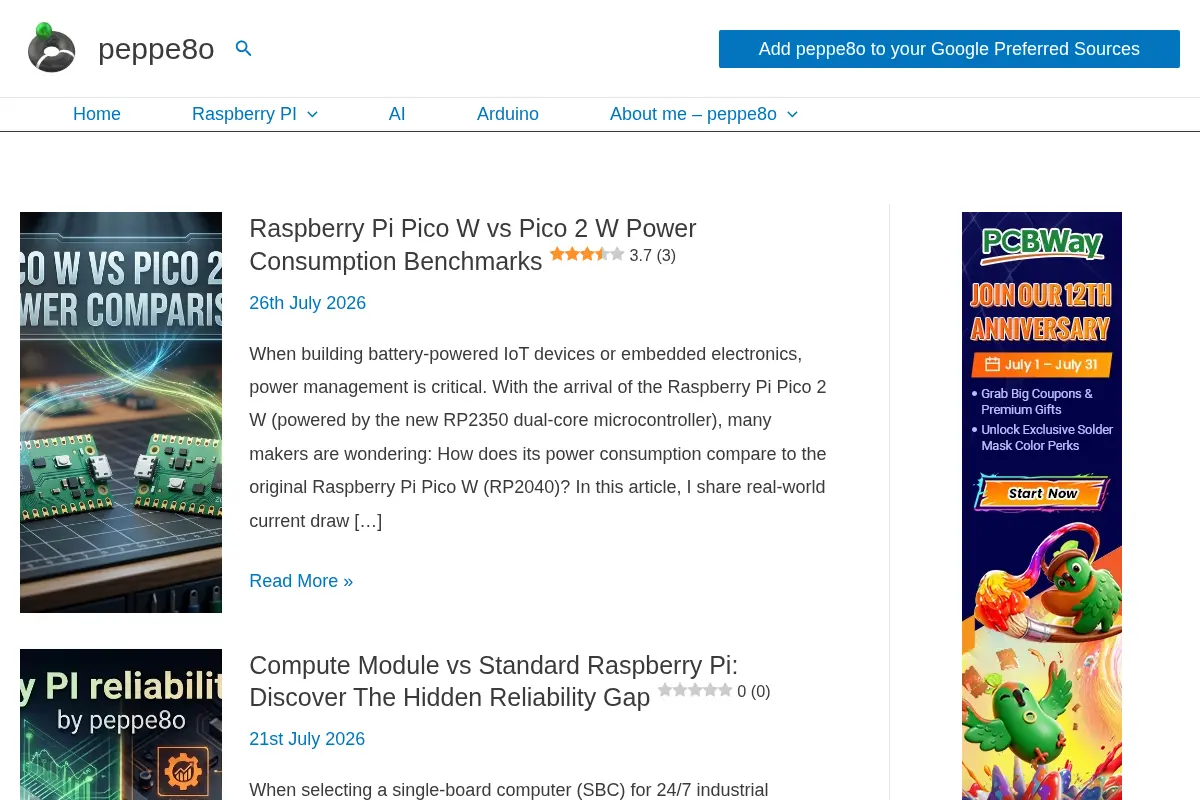Click the July 1 – July 31 ad badge
Viewport: 1200px width, 800px height.
point(1042,364)
